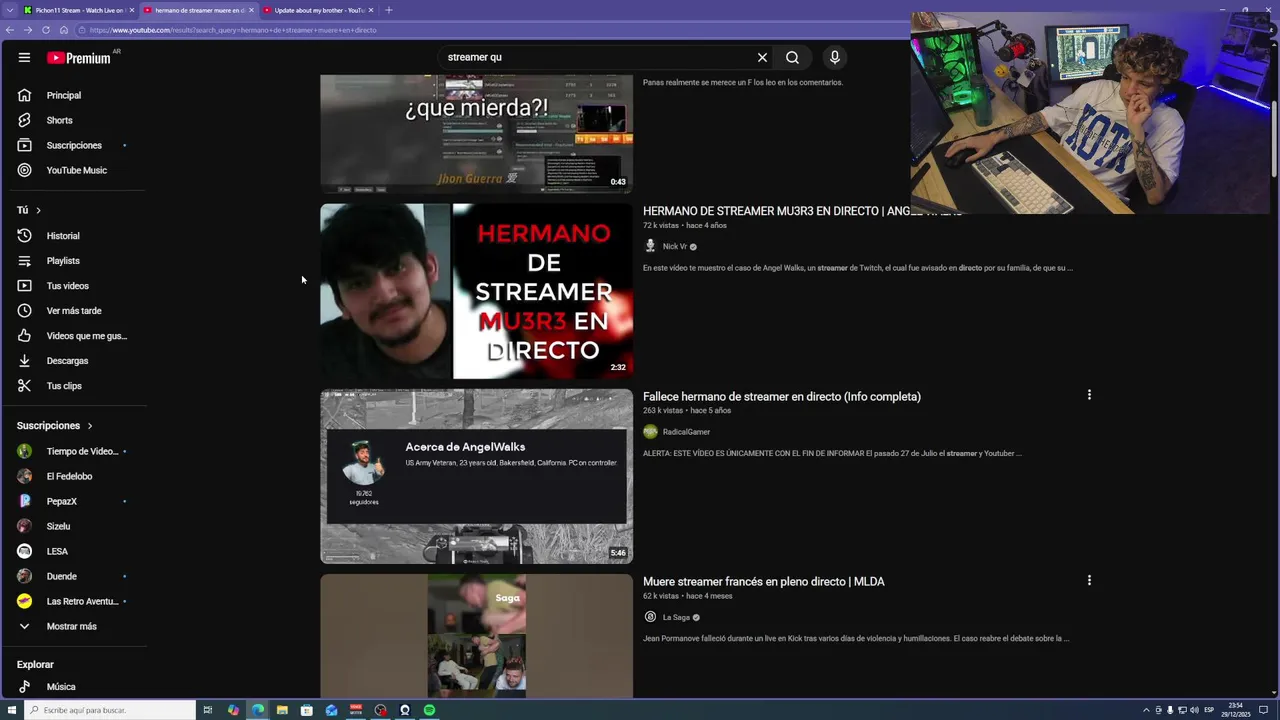1280x720 pixels.
Task: Close the Update about my brother tab
Action: (x=371, y=10)
